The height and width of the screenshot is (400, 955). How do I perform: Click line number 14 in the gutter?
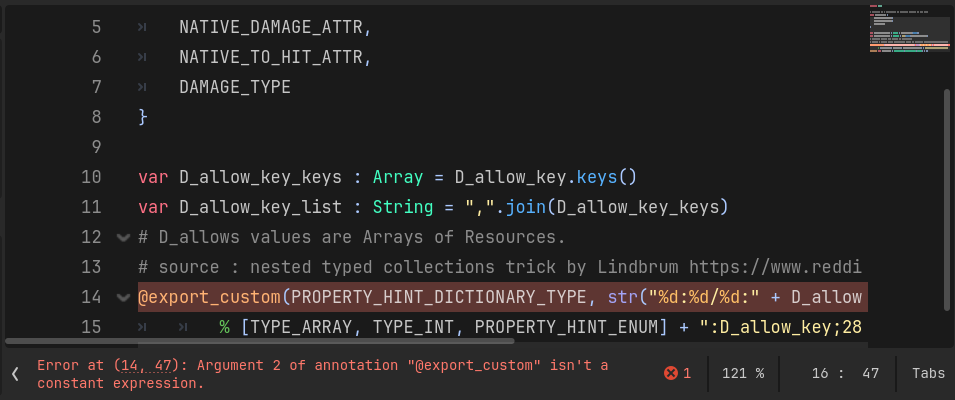90,297
